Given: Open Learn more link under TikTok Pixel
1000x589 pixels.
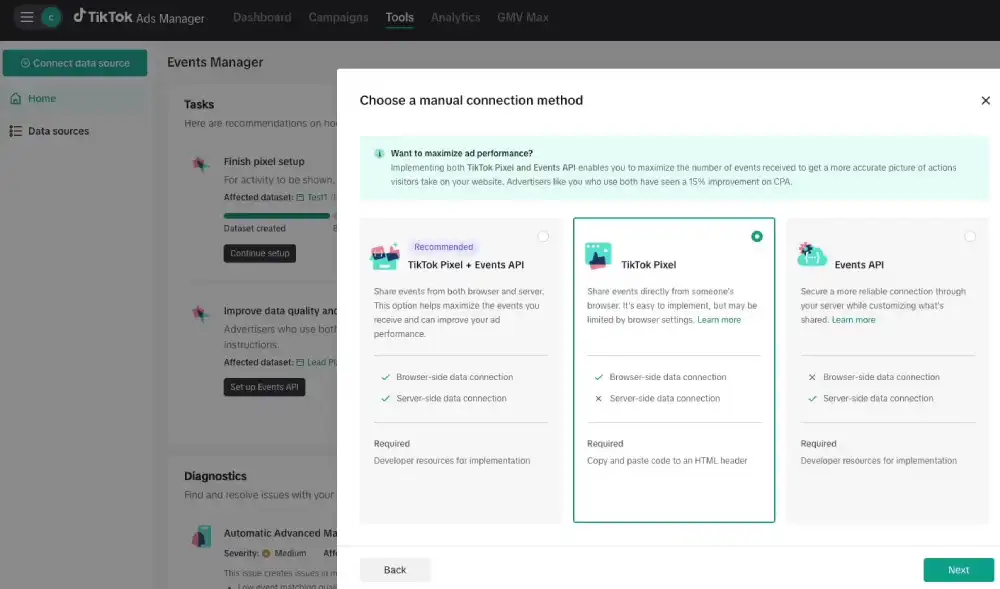Looking at the screenshot, I should tap(719, 320).
